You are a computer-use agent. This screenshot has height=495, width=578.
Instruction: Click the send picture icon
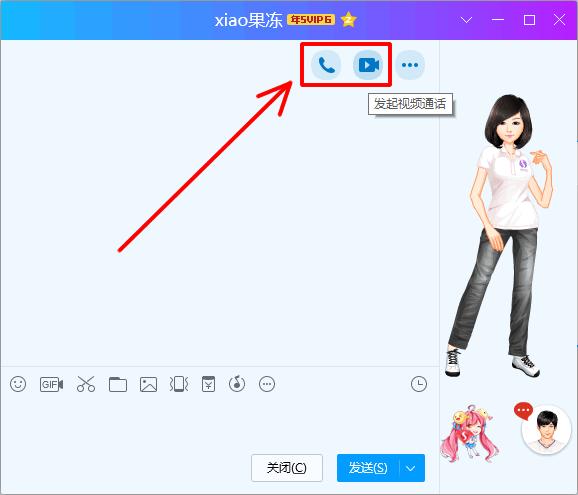click(149, 384)
